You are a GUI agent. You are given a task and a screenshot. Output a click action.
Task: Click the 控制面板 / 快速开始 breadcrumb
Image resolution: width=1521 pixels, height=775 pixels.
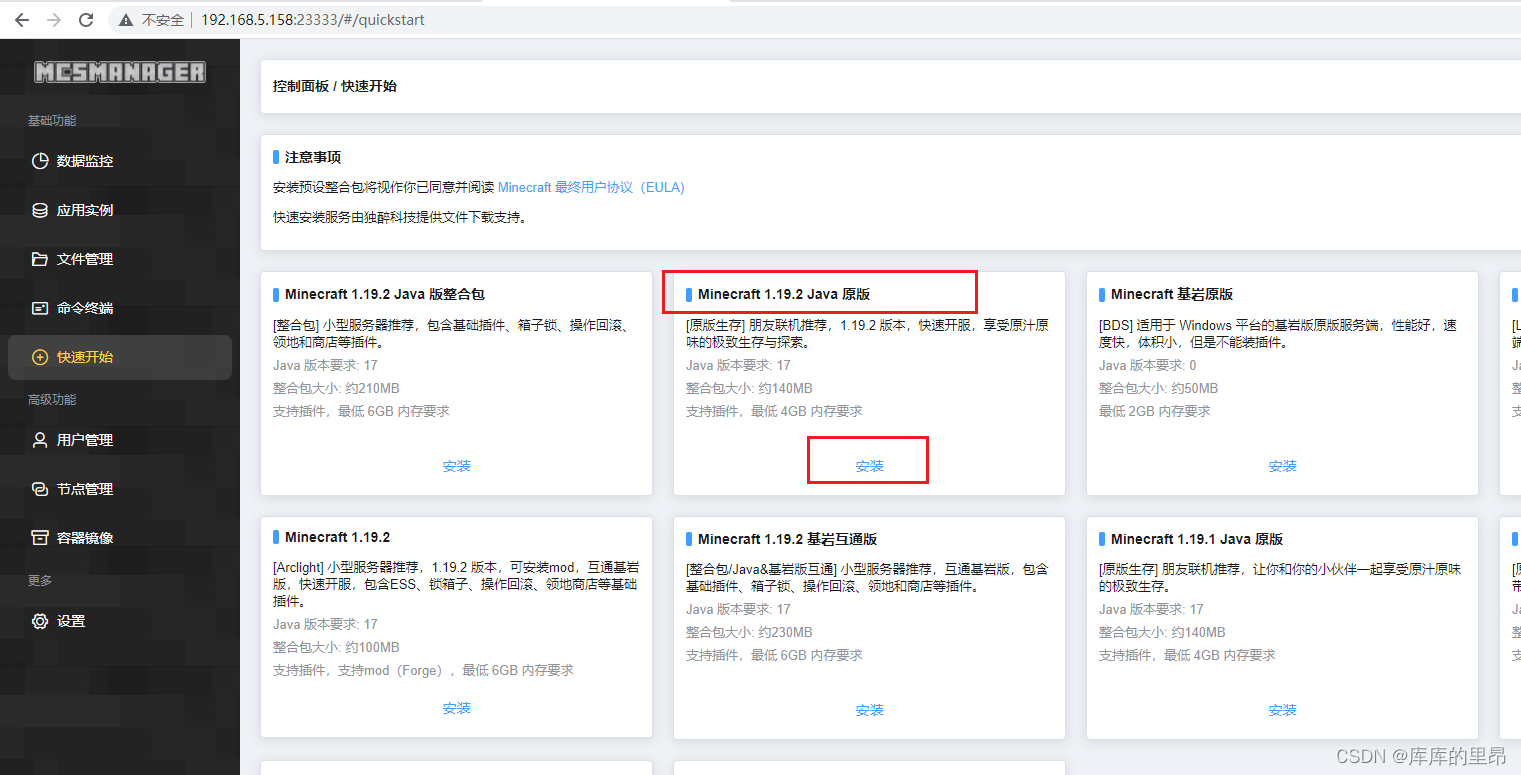point(335,86)
